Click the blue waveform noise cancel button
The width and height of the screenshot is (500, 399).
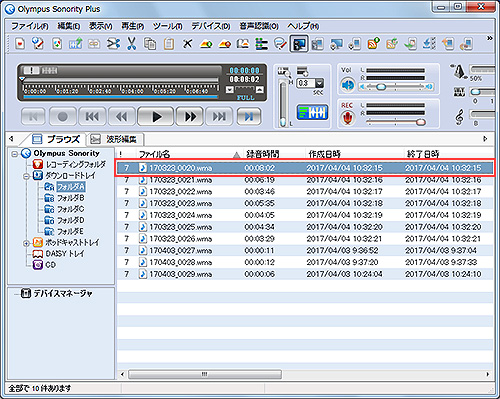pyautogui.click(x=312, y=112)
